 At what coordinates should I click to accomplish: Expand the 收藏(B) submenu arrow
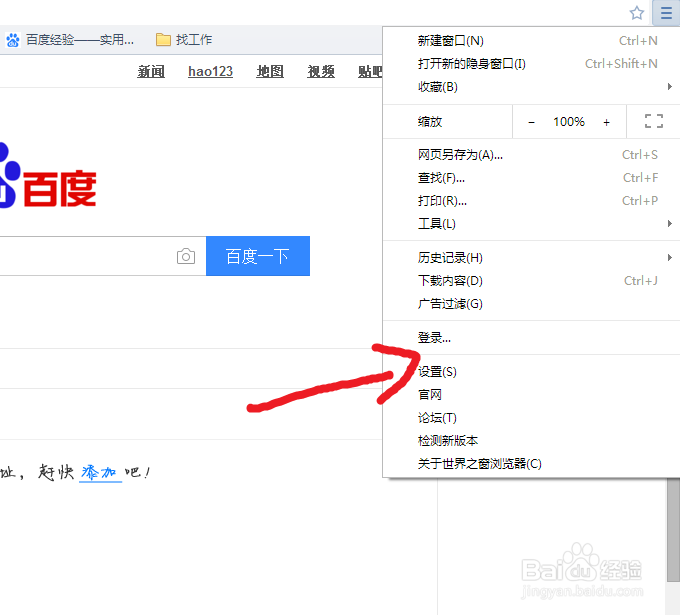[670, 87]
